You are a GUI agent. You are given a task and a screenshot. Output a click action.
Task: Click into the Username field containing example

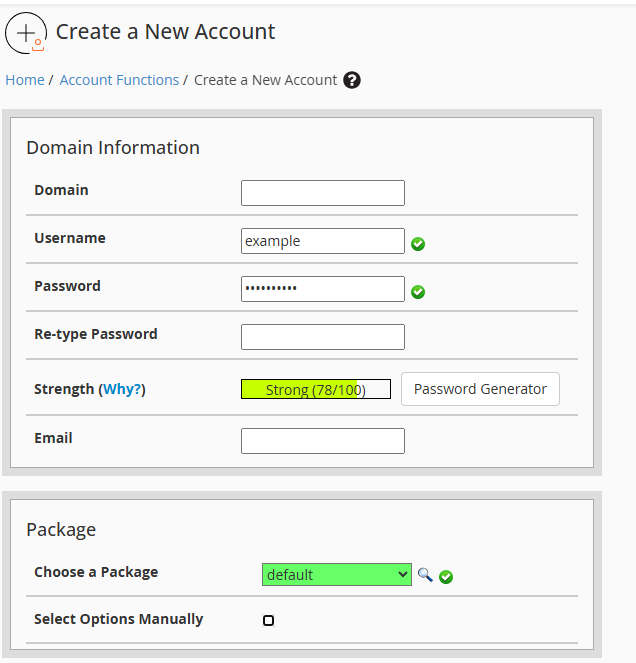tap(323, 241)
